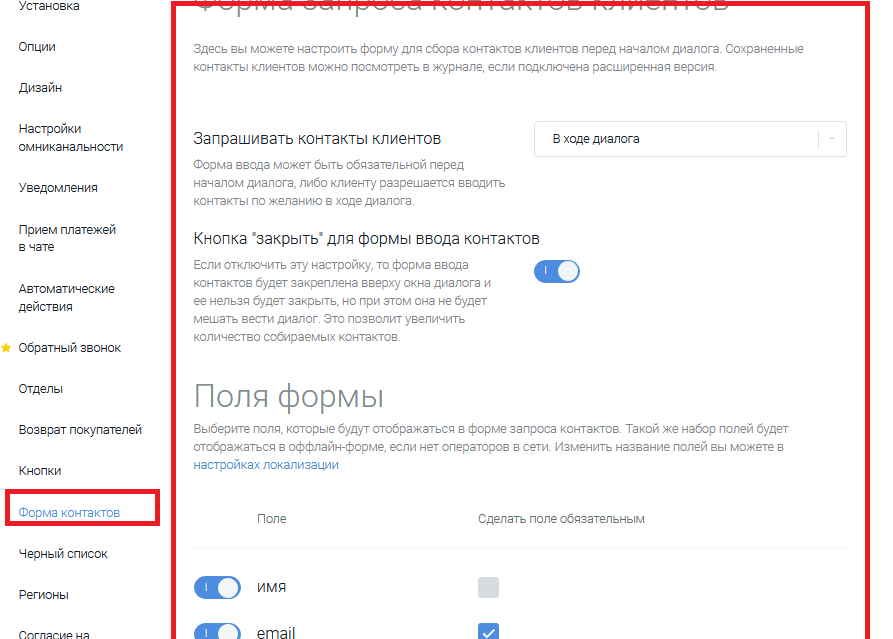The height and width of the screenshot is (639, 893).
Task: Open the Регионы settings page
Action: click(43, 595)
